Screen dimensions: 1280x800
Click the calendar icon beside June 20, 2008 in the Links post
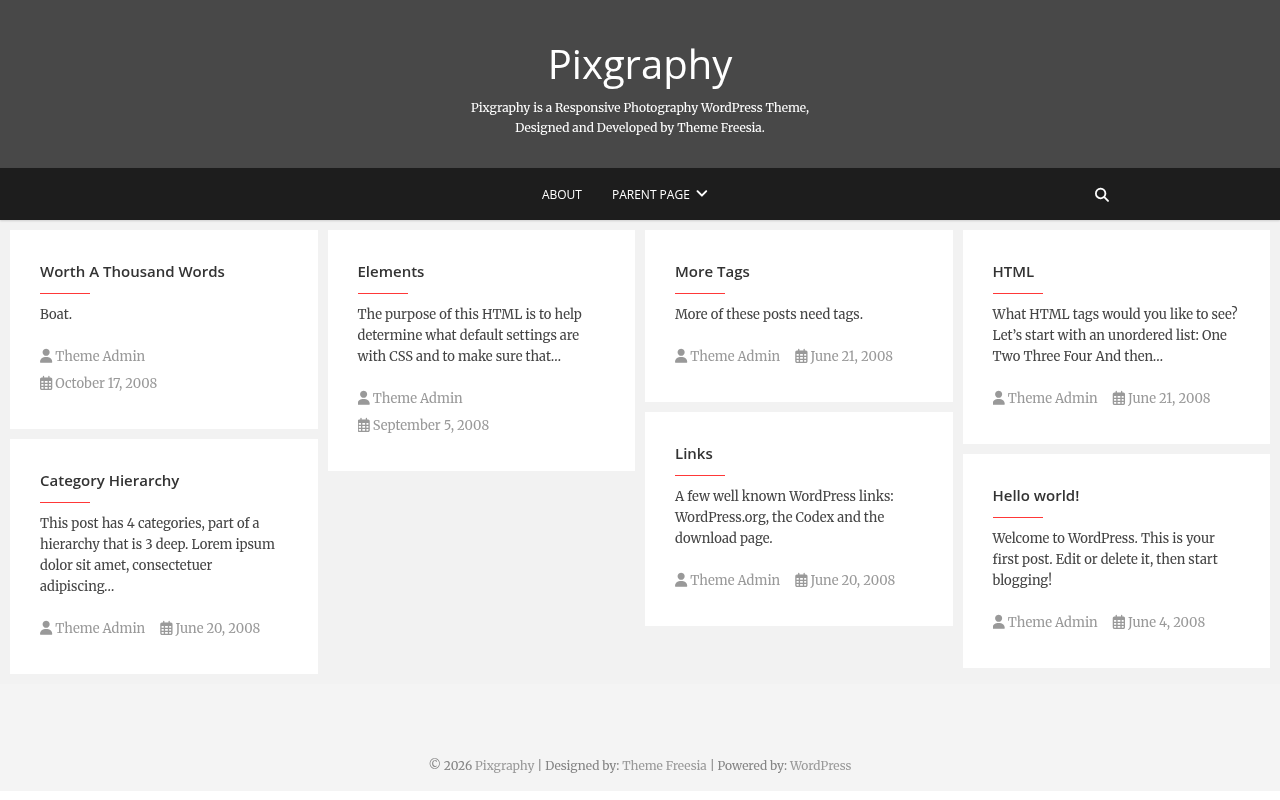pos(801,580)
